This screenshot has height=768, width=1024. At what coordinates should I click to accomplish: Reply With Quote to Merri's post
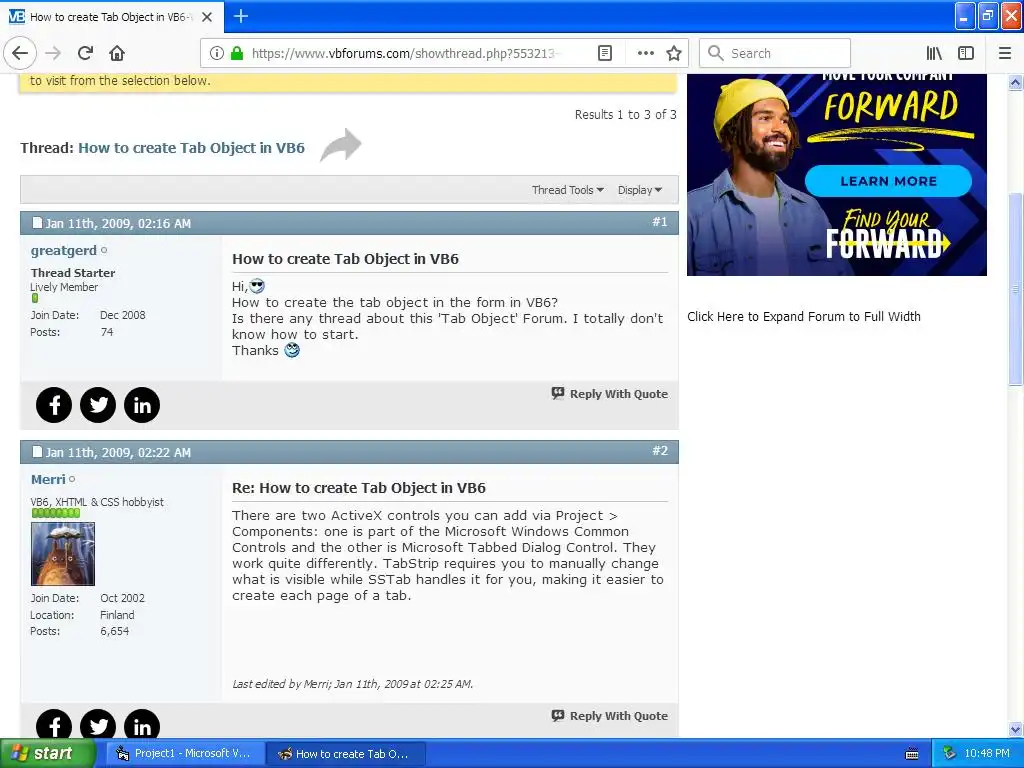coord(610,716)
